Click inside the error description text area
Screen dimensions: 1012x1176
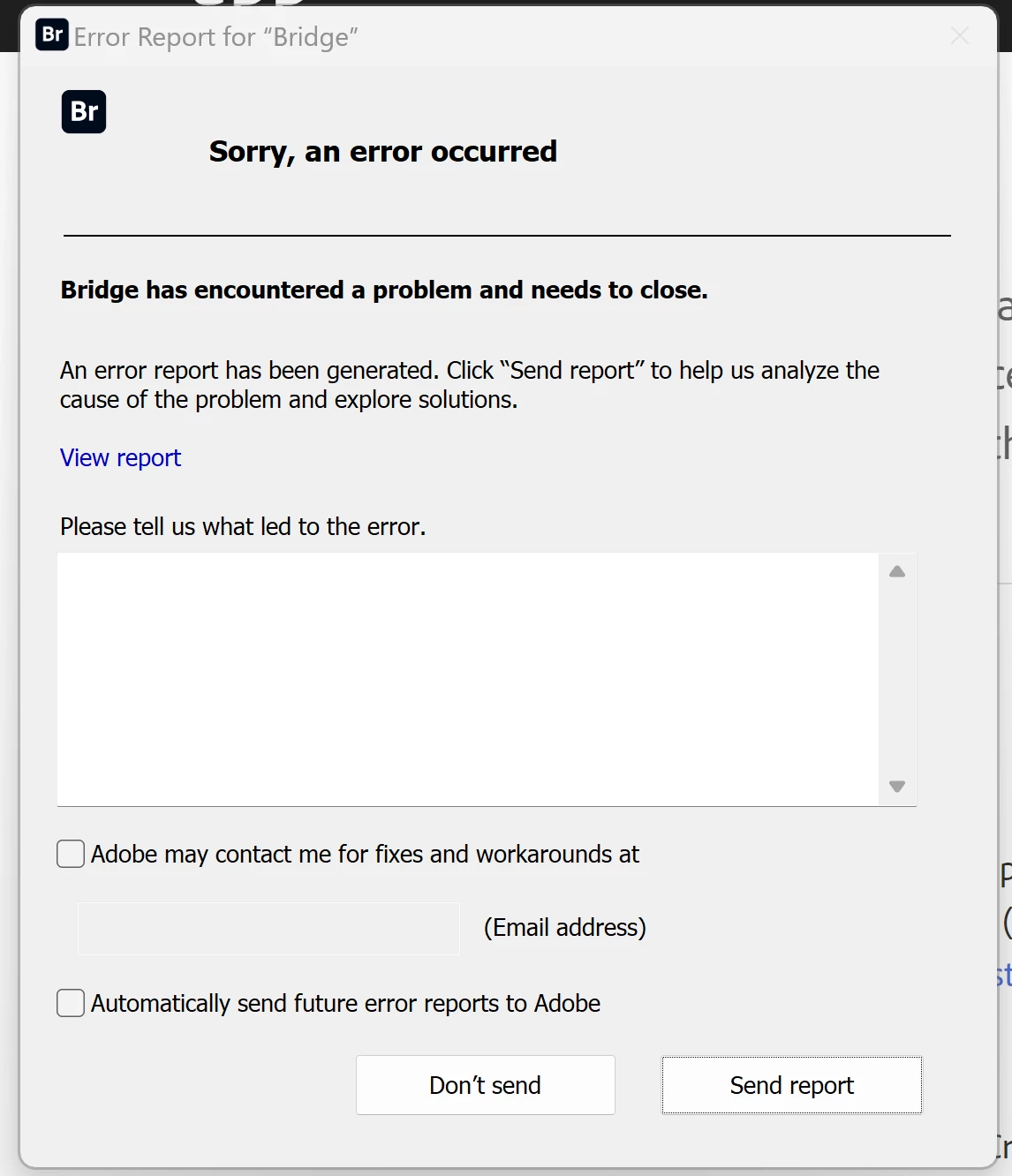(x=468, y=679)
